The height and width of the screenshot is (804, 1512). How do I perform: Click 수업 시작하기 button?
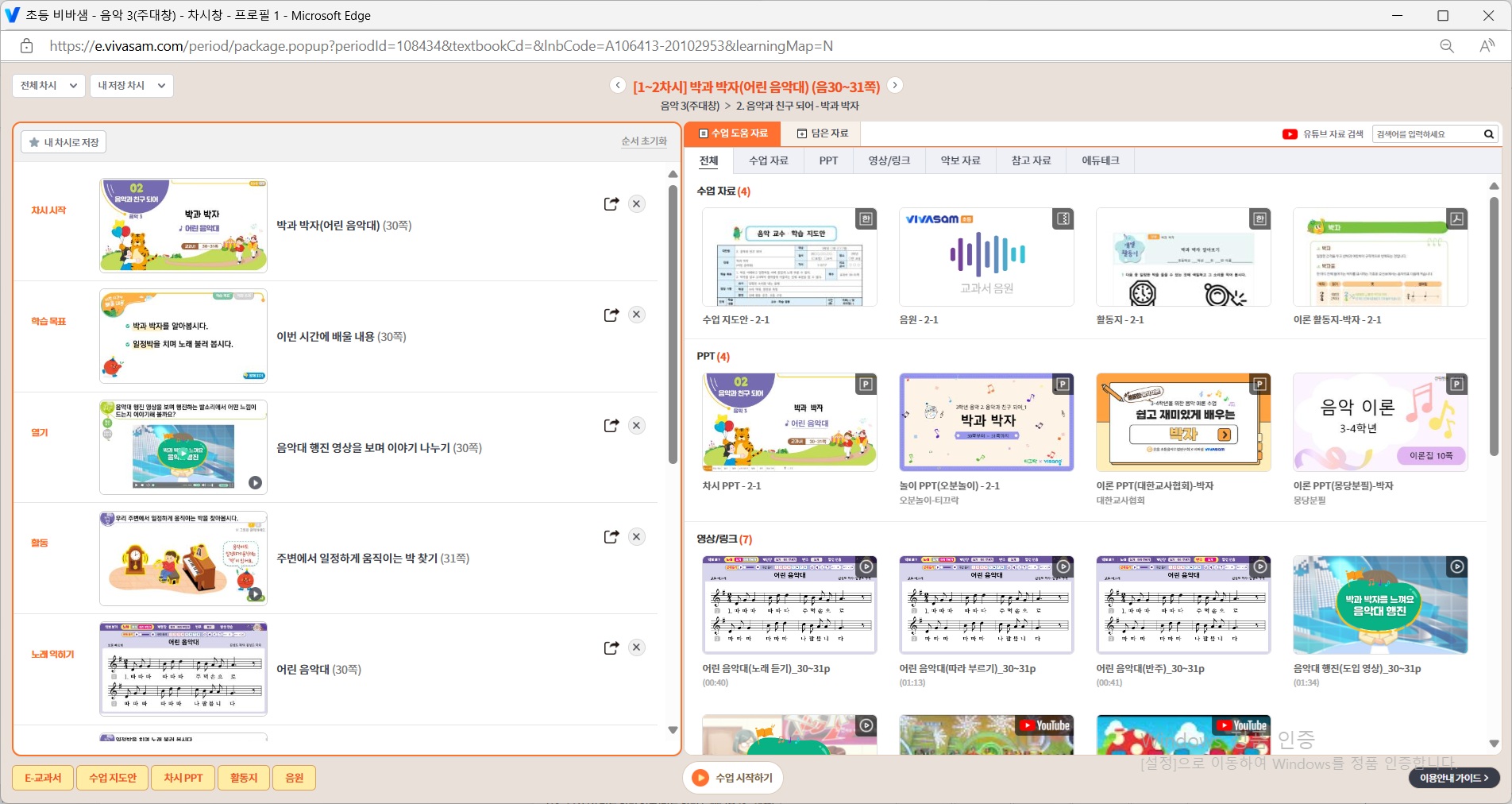click(732, 778)
